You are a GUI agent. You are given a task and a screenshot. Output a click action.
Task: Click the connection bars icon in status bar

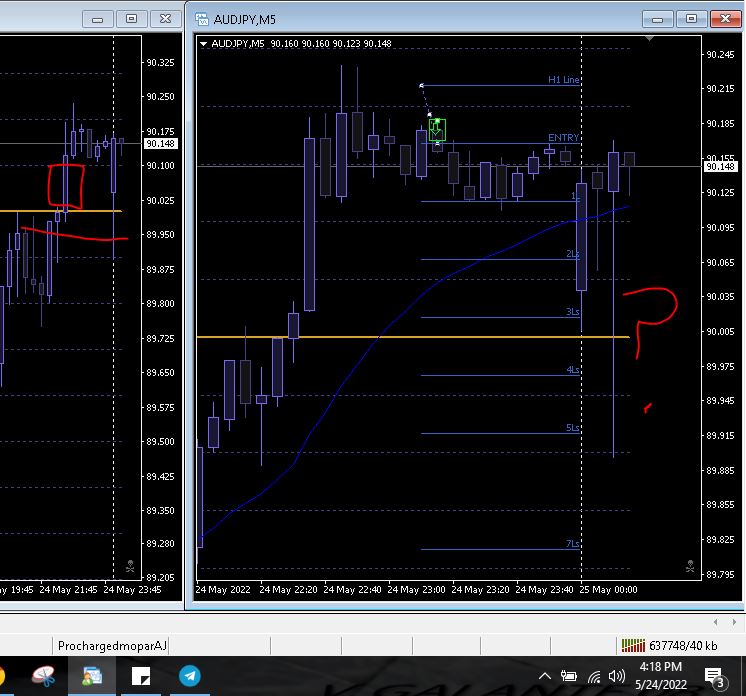pyautogui.click(x=633, y=646)
